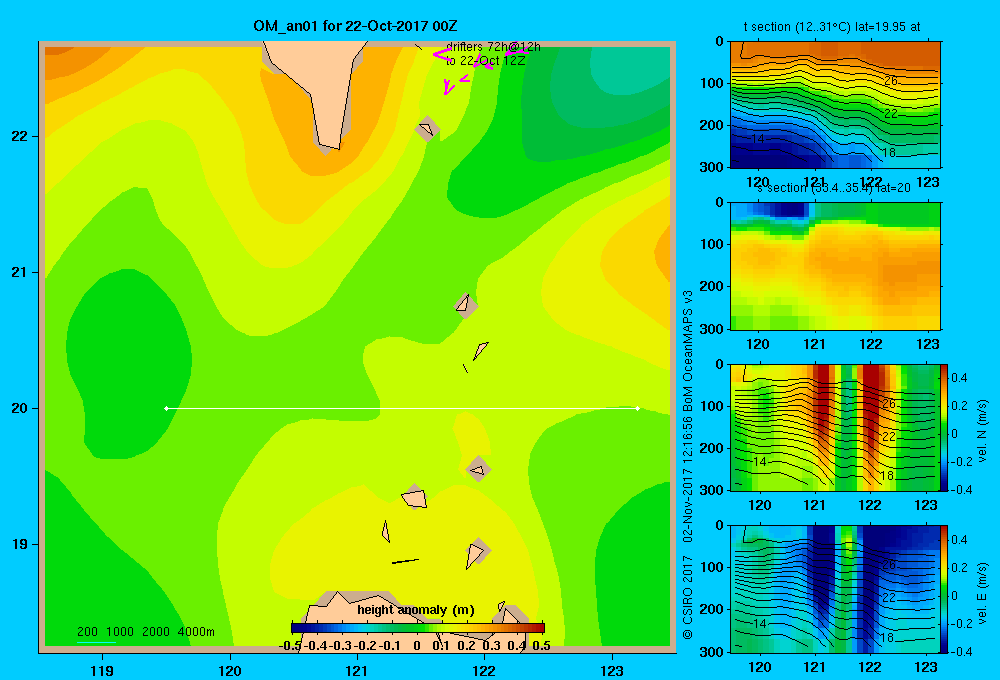Click the 'to 22-Oct 12Z' drifter time label
The image size is (1000, 680).
tap(485, 61)
